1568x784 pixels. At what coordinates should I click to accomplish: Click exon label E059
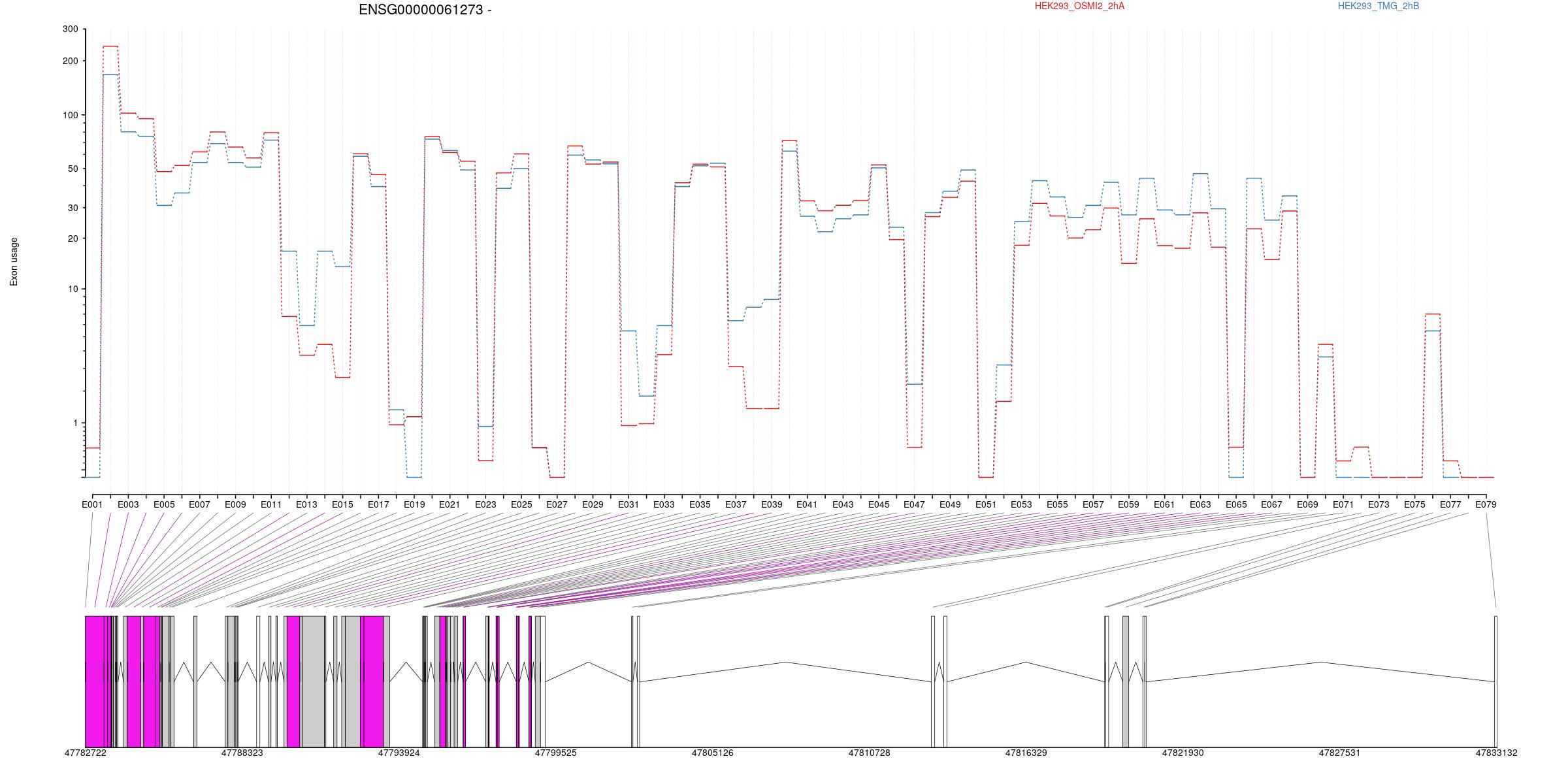[1128, 504]
